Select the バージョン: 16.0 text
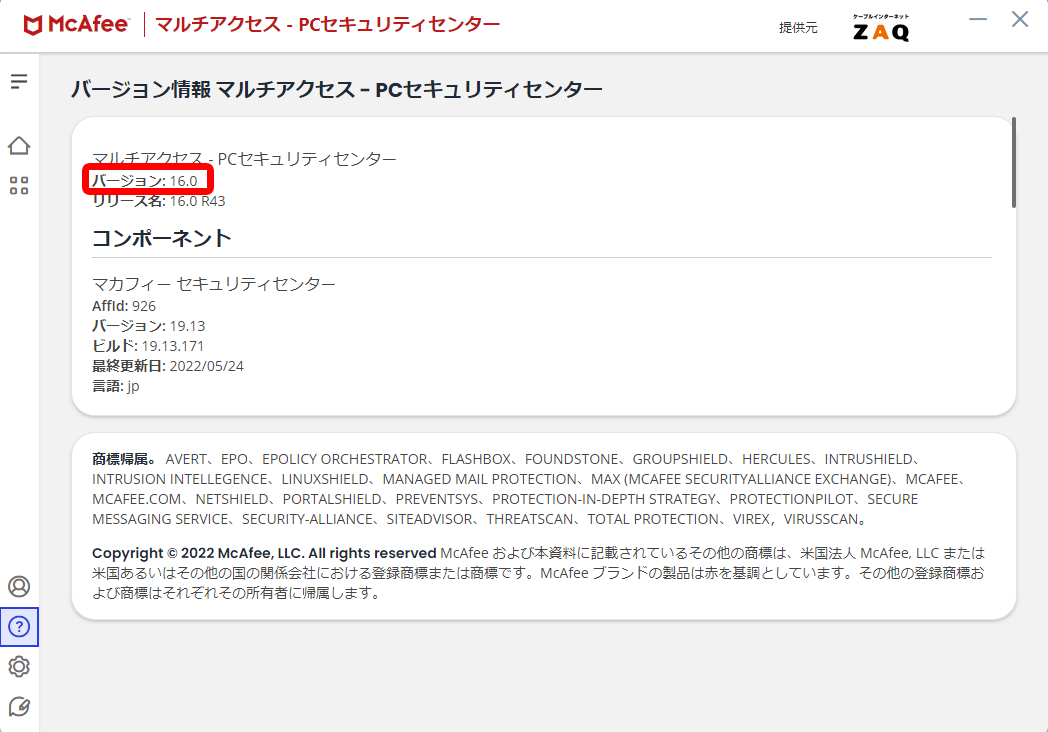The width and height of the screenshot is (1048, 732). click(144, 180)
